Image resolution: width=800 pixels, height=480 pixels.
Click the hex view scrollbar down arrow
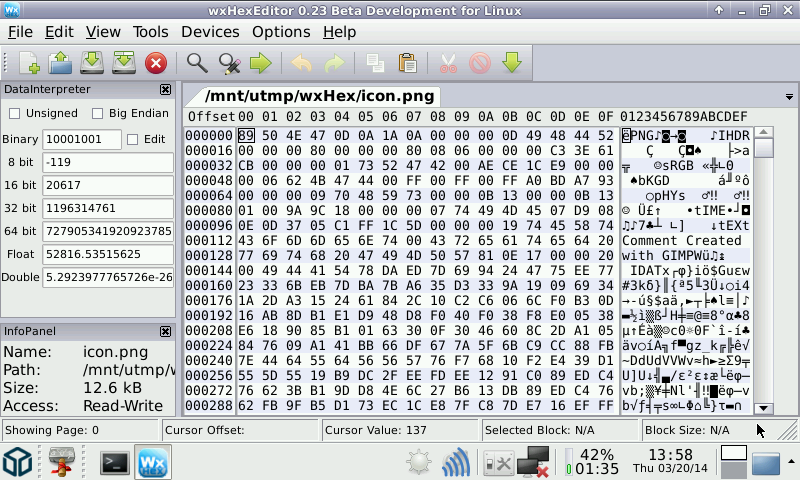(x=764, y=408)
